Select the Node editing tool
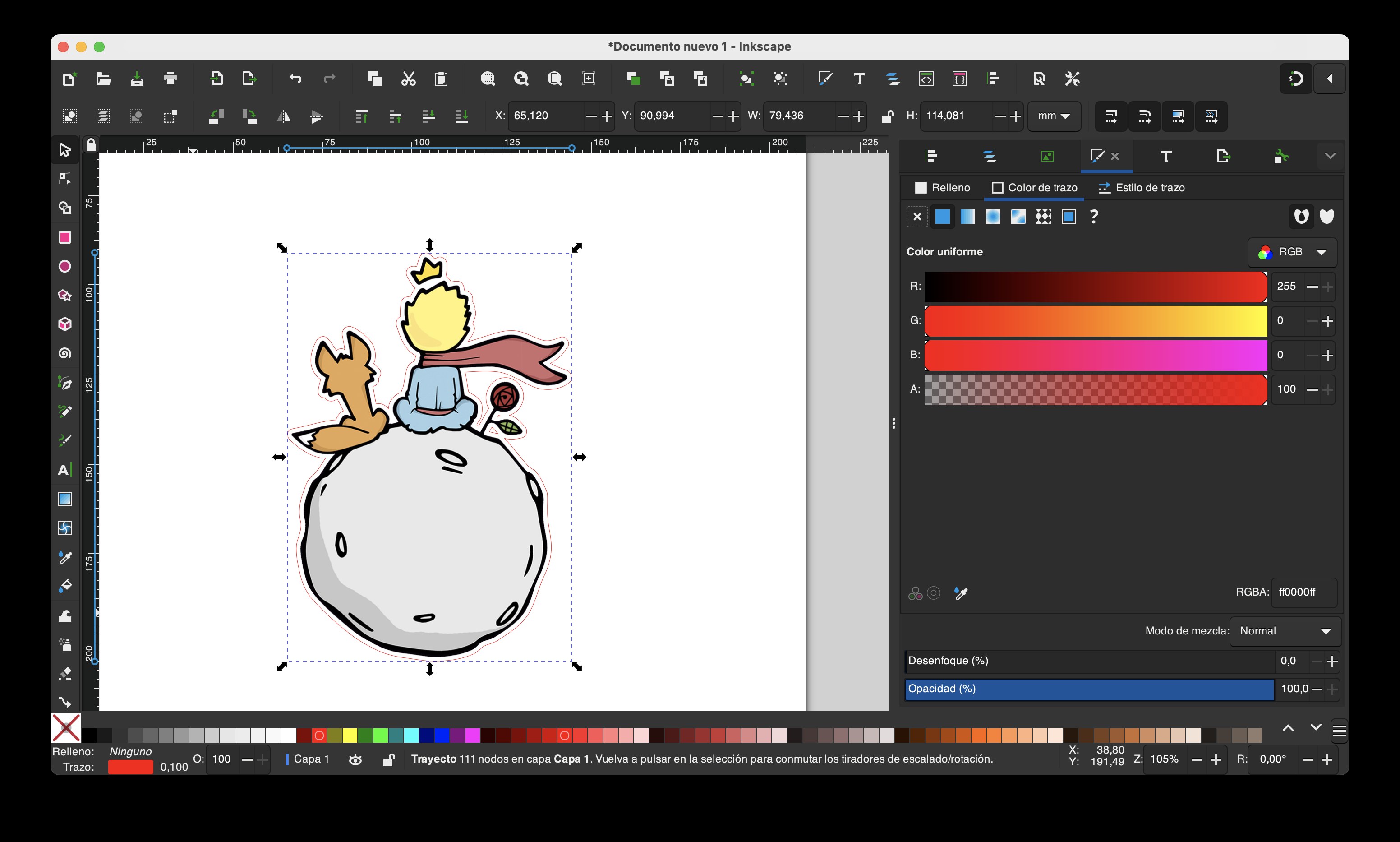1400x842 pixels. [64, 179]
